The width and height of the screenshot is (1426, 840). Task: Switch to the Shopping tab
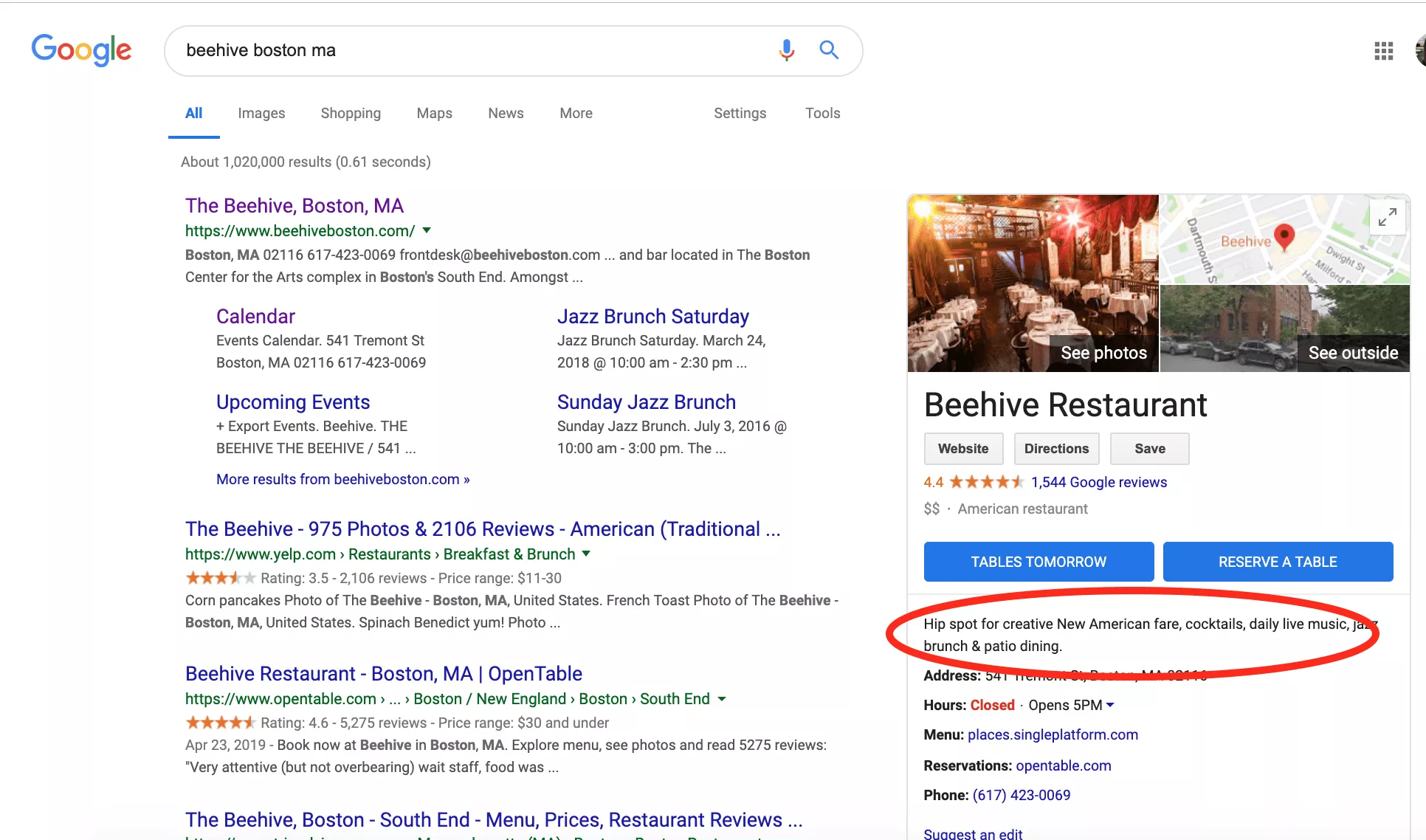351,113
